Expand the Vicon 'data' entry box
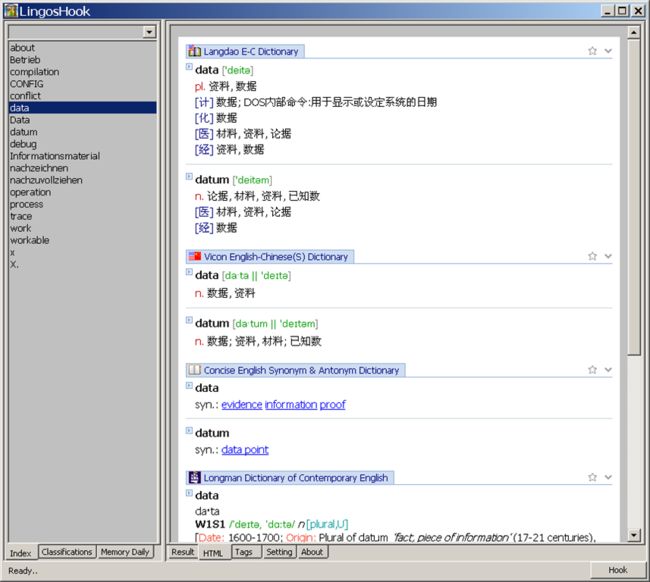 click(x=189, y=272)
